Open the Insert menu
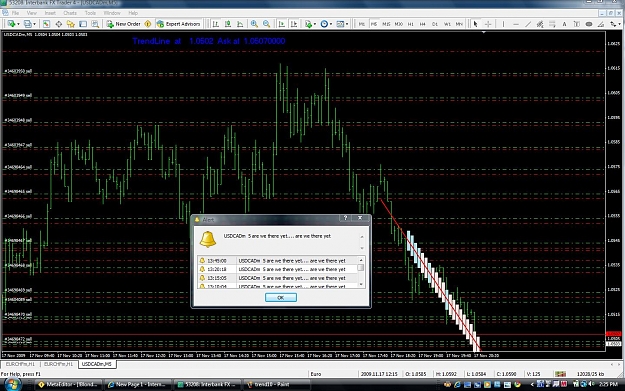Image resolution: width=625 pixels, height=391 pixels. tap(50, 13)
